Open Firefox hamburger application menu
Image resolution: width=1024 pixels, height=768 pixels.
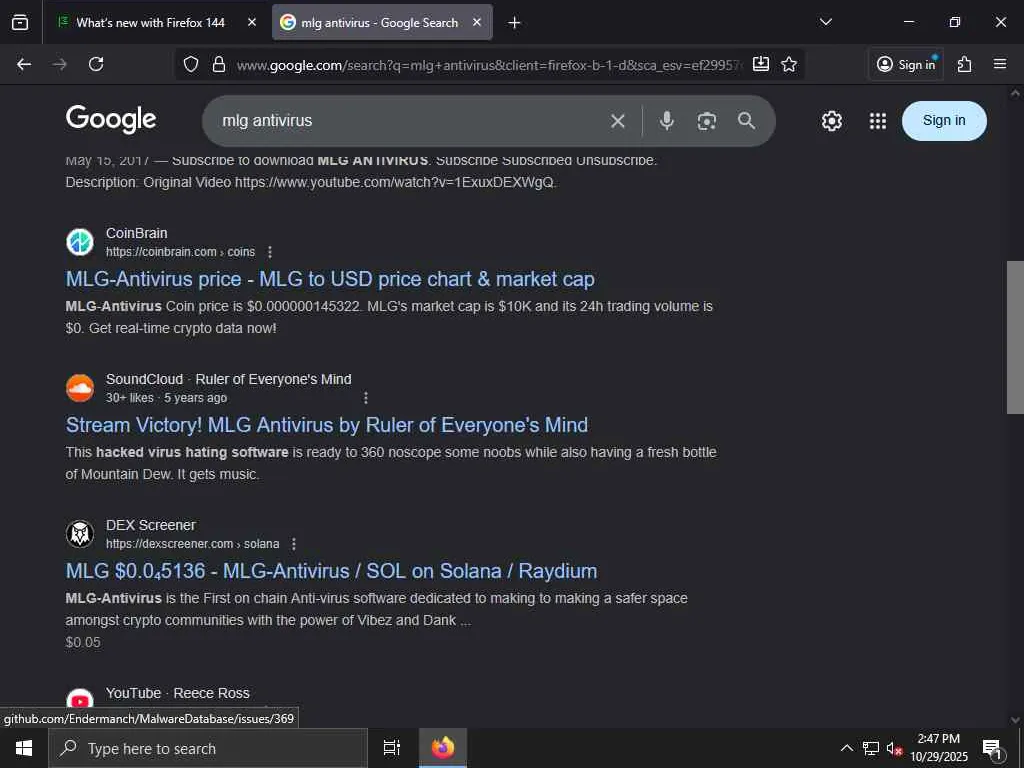[x=1000, y=64]
